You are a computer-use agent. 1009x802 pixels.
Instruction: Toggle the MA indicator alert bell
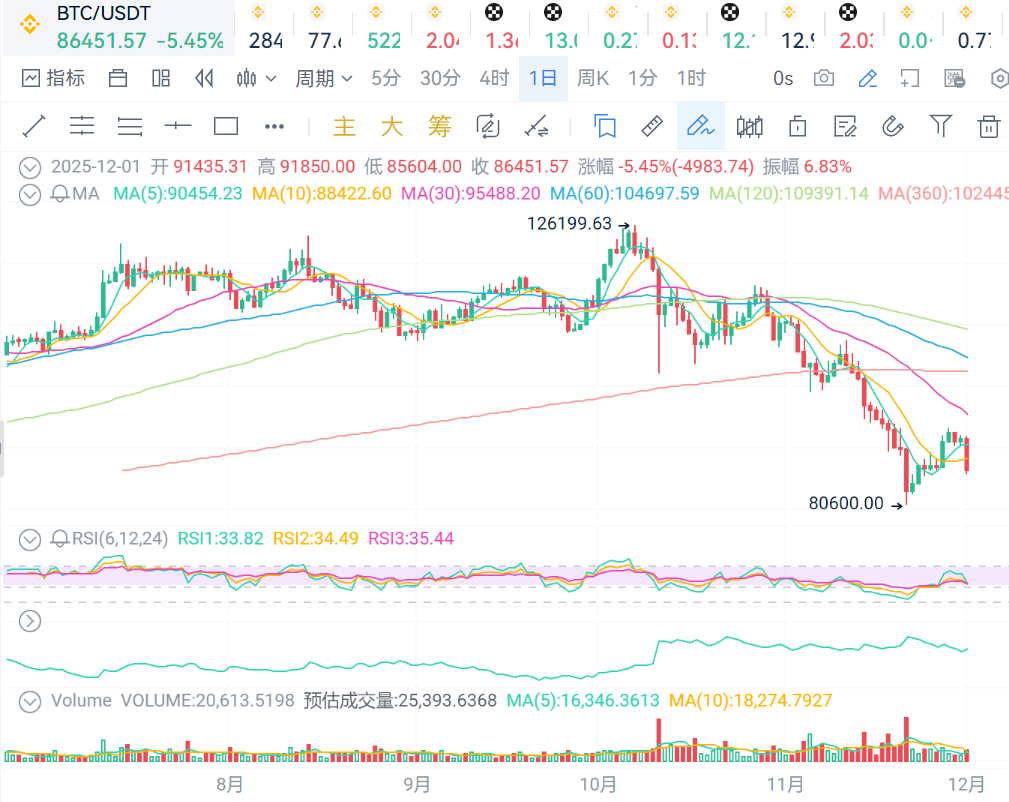click(x=60, y=194)
